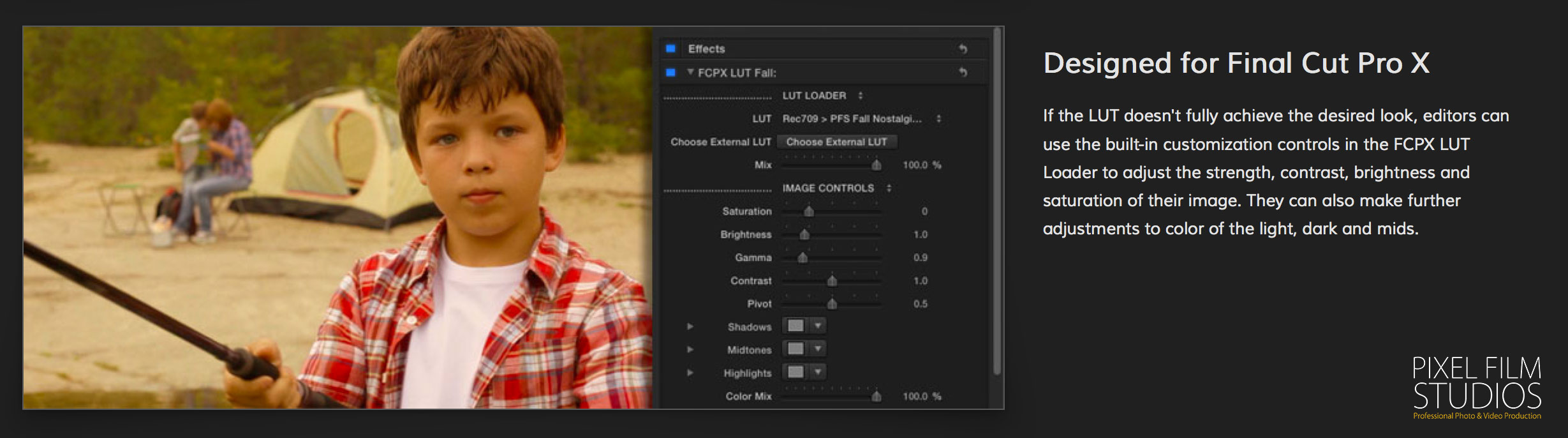Open the LUT LOADER section popup

point(861,96)
